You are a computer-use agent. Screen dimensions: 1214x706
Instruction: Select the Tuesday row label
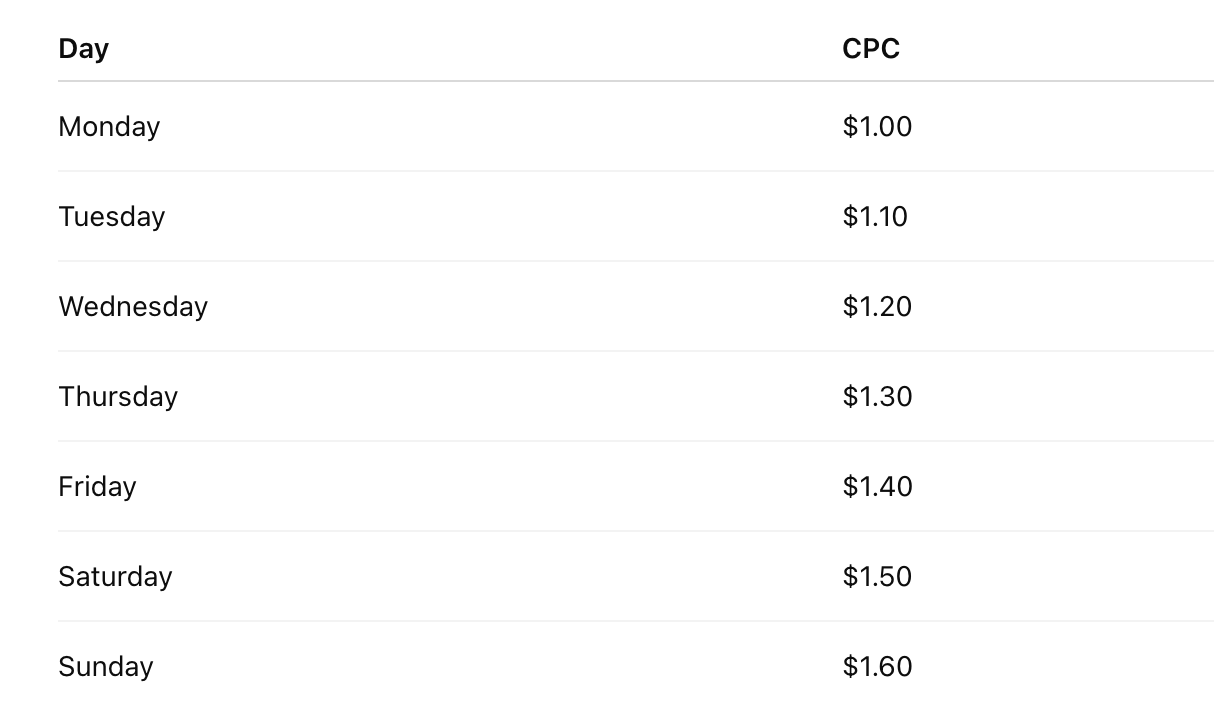(112, 217)
